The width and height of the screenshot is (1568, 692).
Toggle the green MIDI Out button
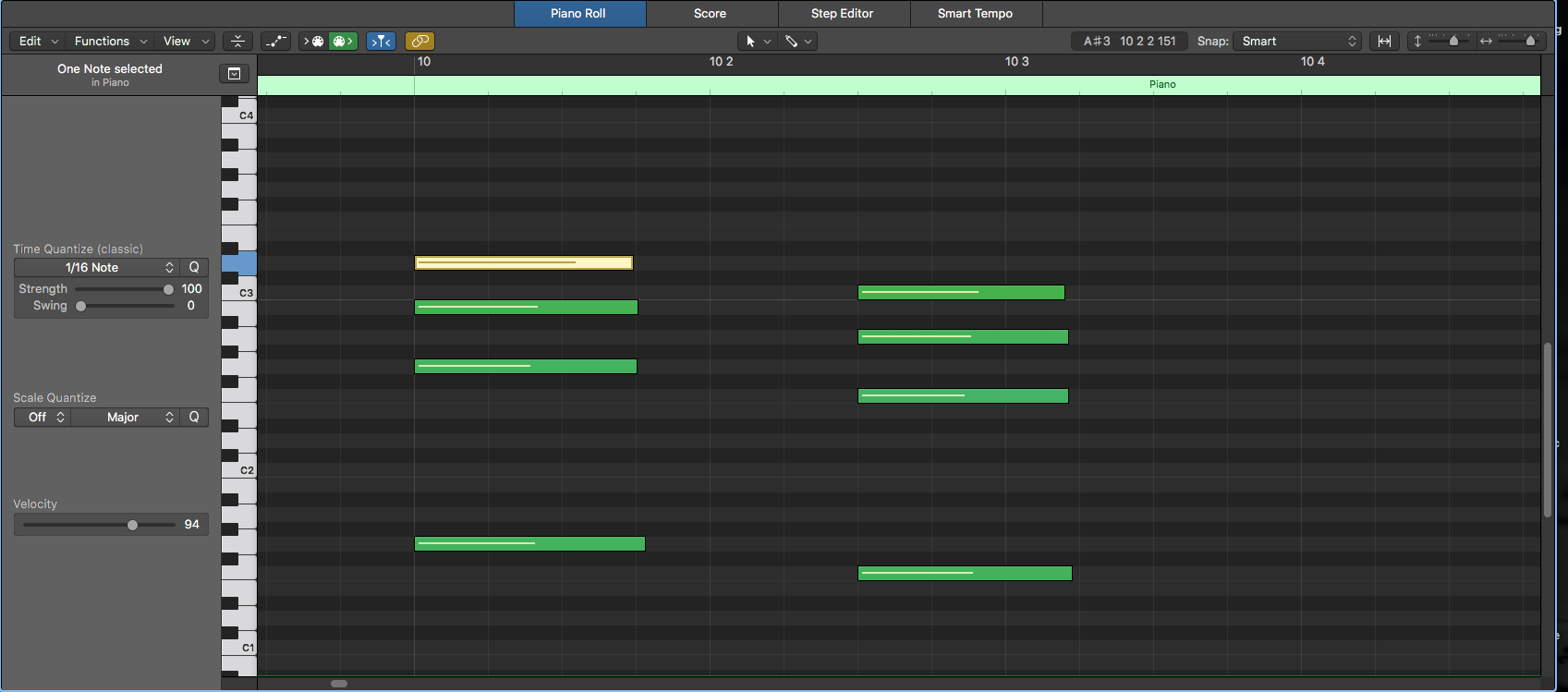point(343,41)
